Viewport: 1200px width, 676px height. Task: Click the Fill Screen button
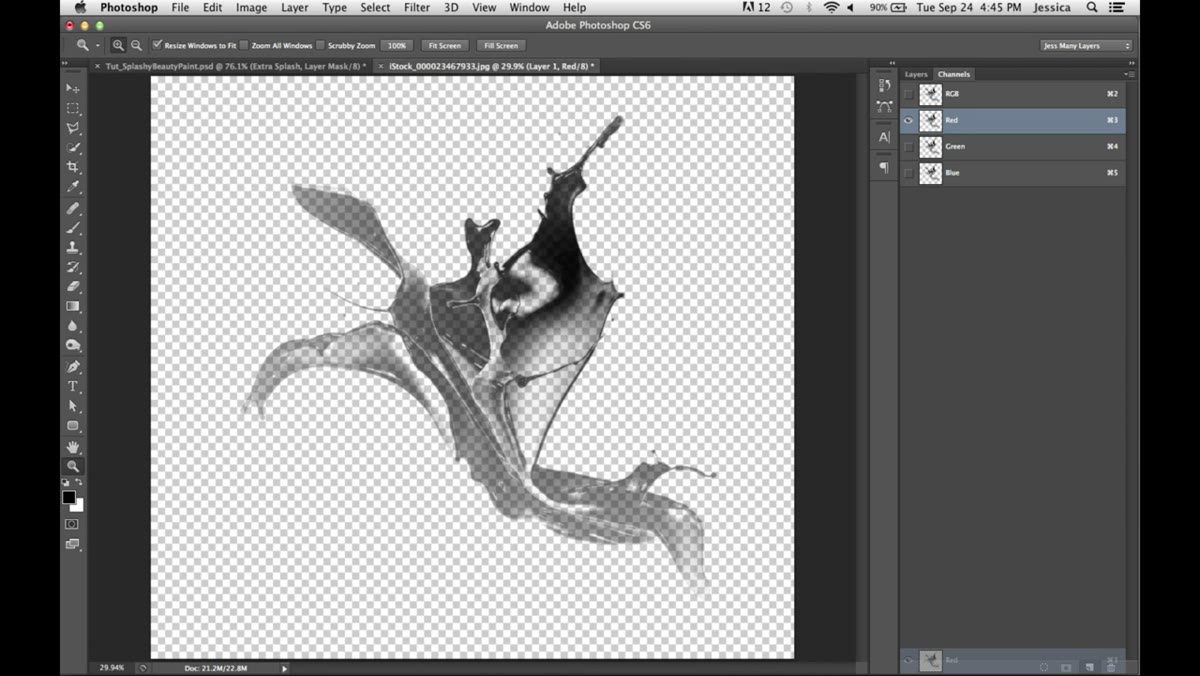(501, 45)
